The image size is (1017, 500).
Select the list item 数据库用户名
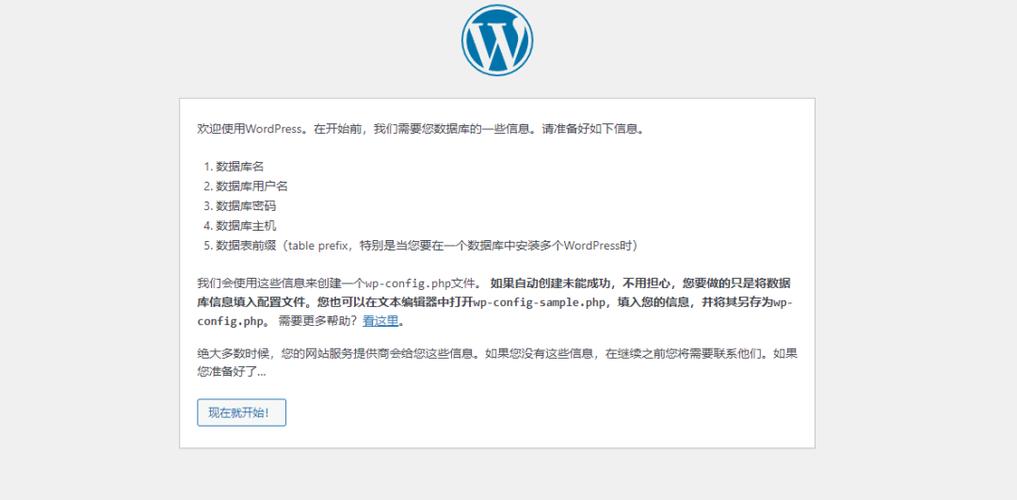pyautogui.click(x=252, y=186)
